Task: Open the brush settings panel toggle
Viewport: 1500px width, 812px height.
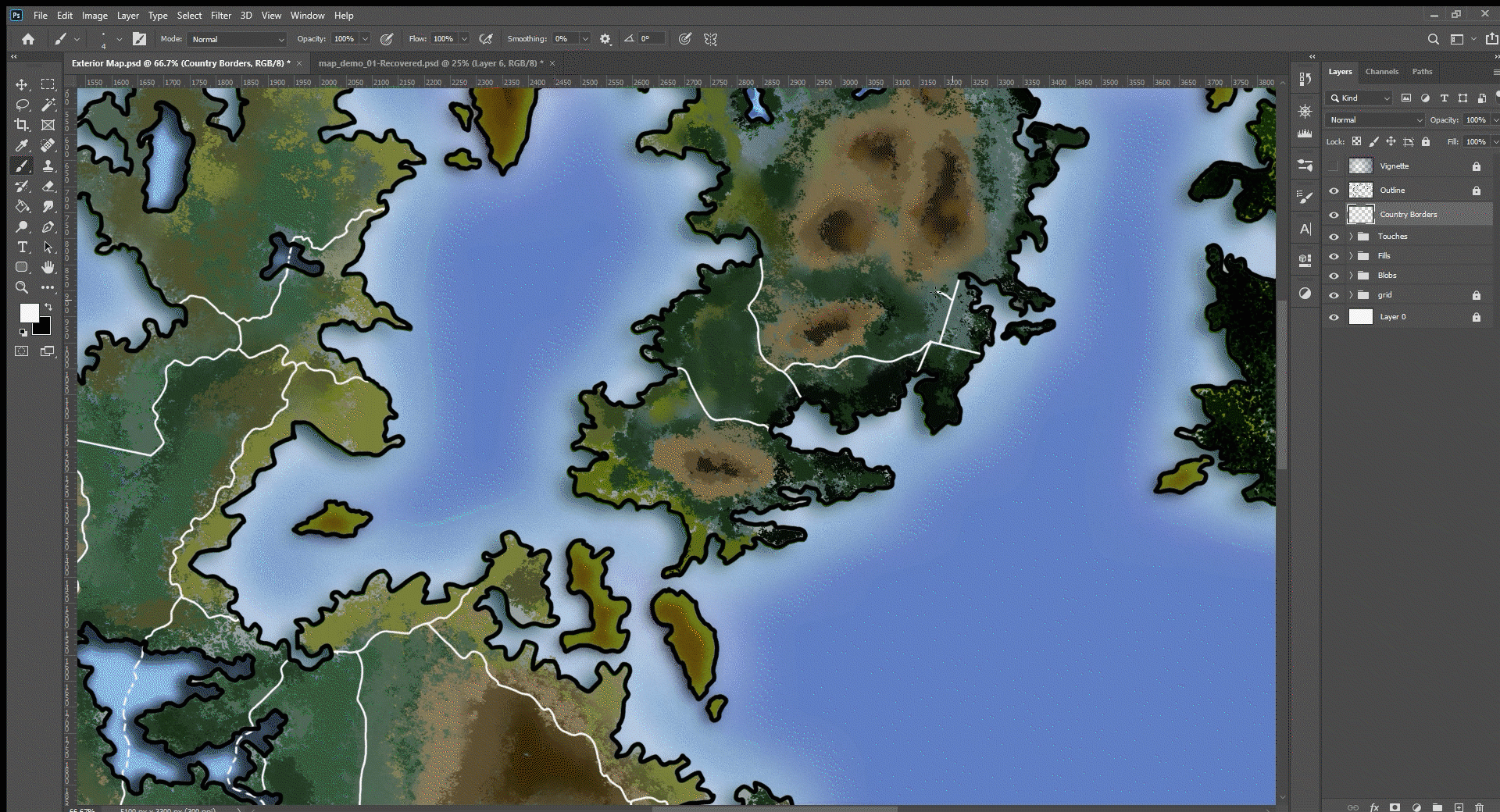Action: pos(139,39)
